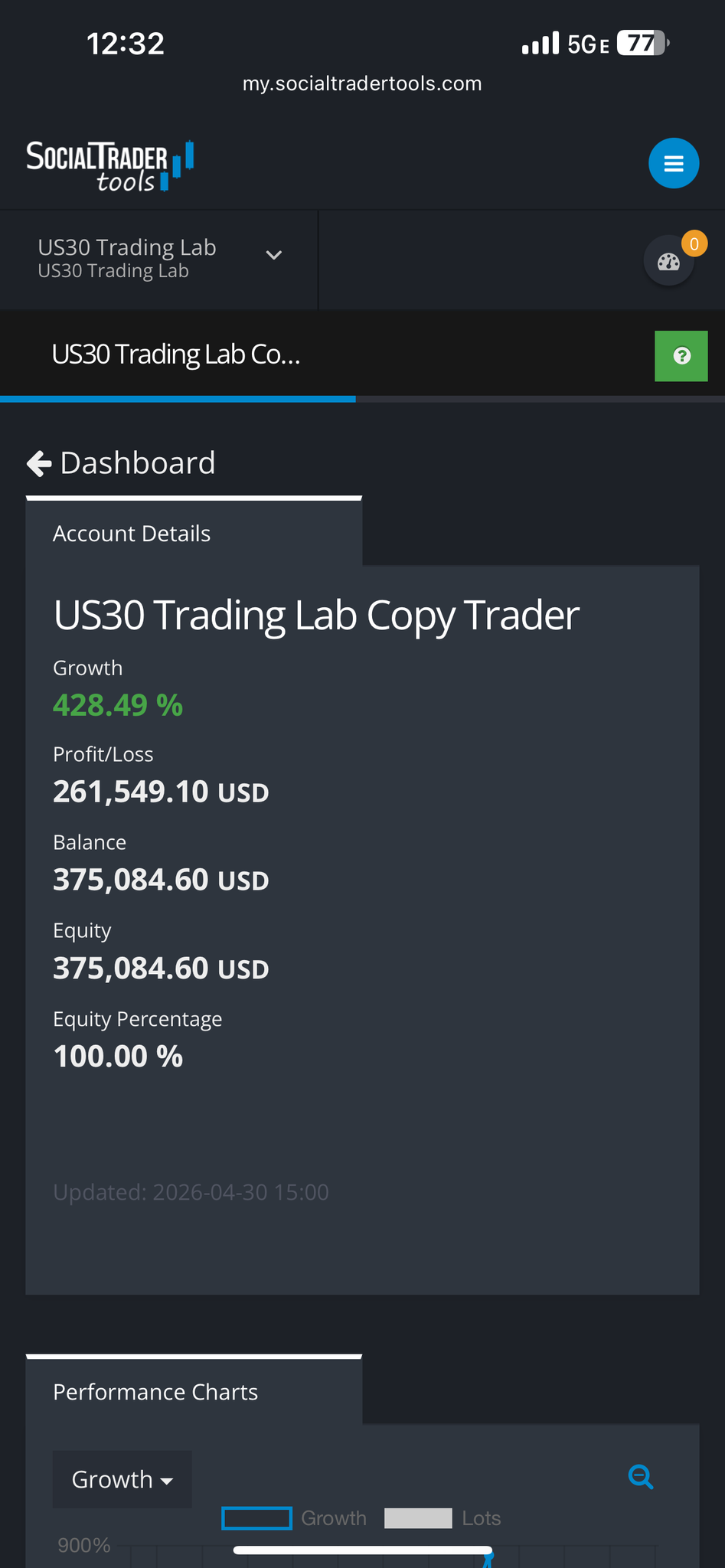Tap the battery indicator in status bar
725x1568 pixels.
tap(642, 44)
